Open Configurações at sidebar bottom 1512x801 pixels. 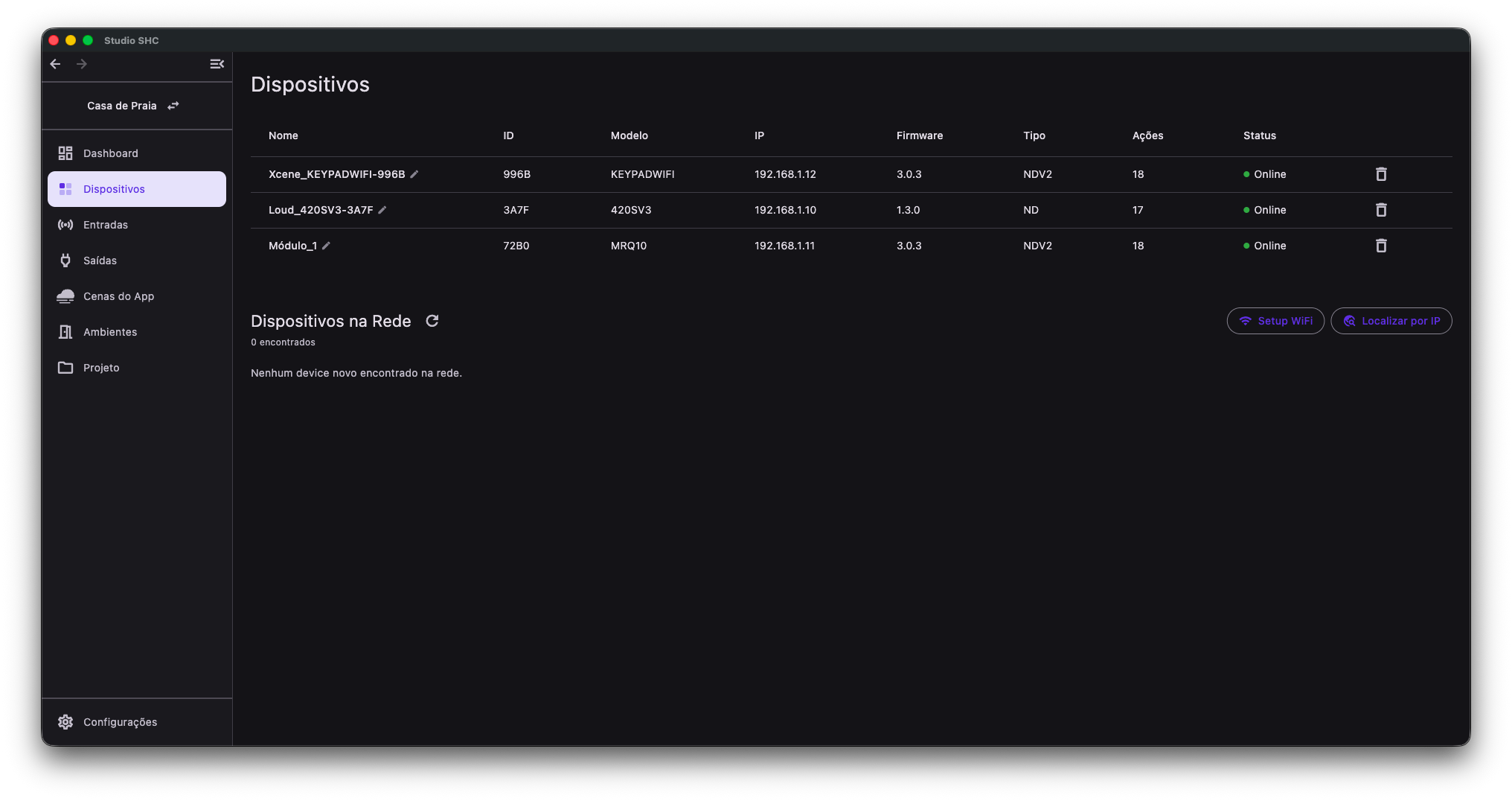137,722
